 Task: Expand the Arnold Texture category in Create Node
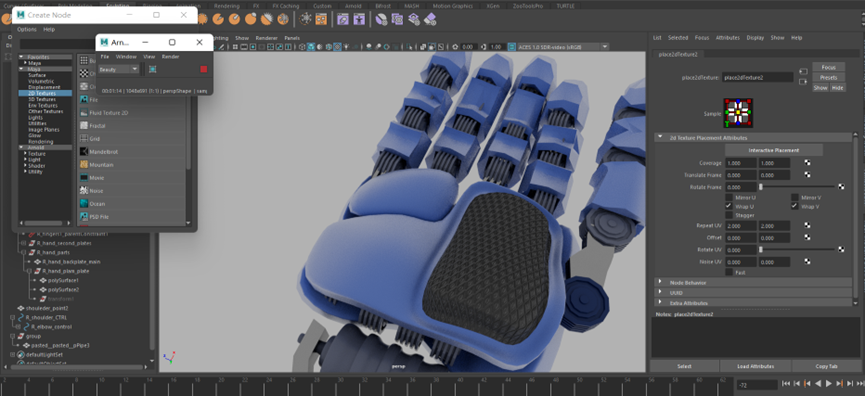(x=25, y=153)
